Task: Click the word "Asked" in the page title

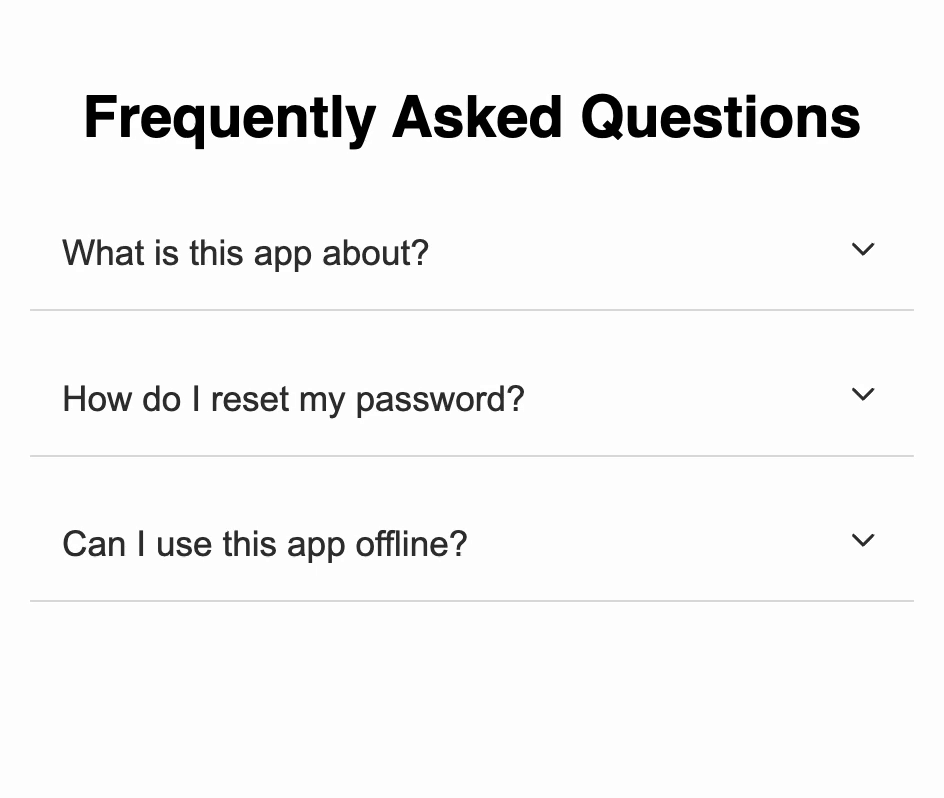Action: [477, 117]
